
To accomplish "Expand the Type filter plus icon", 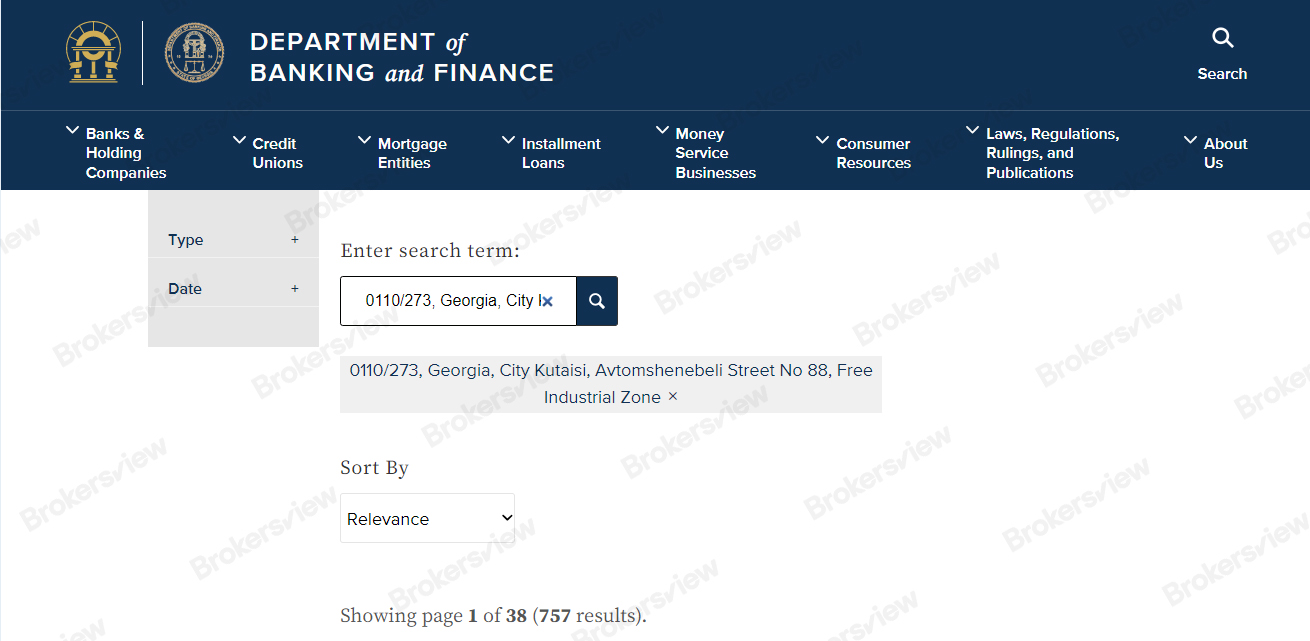I will [295, 240].
